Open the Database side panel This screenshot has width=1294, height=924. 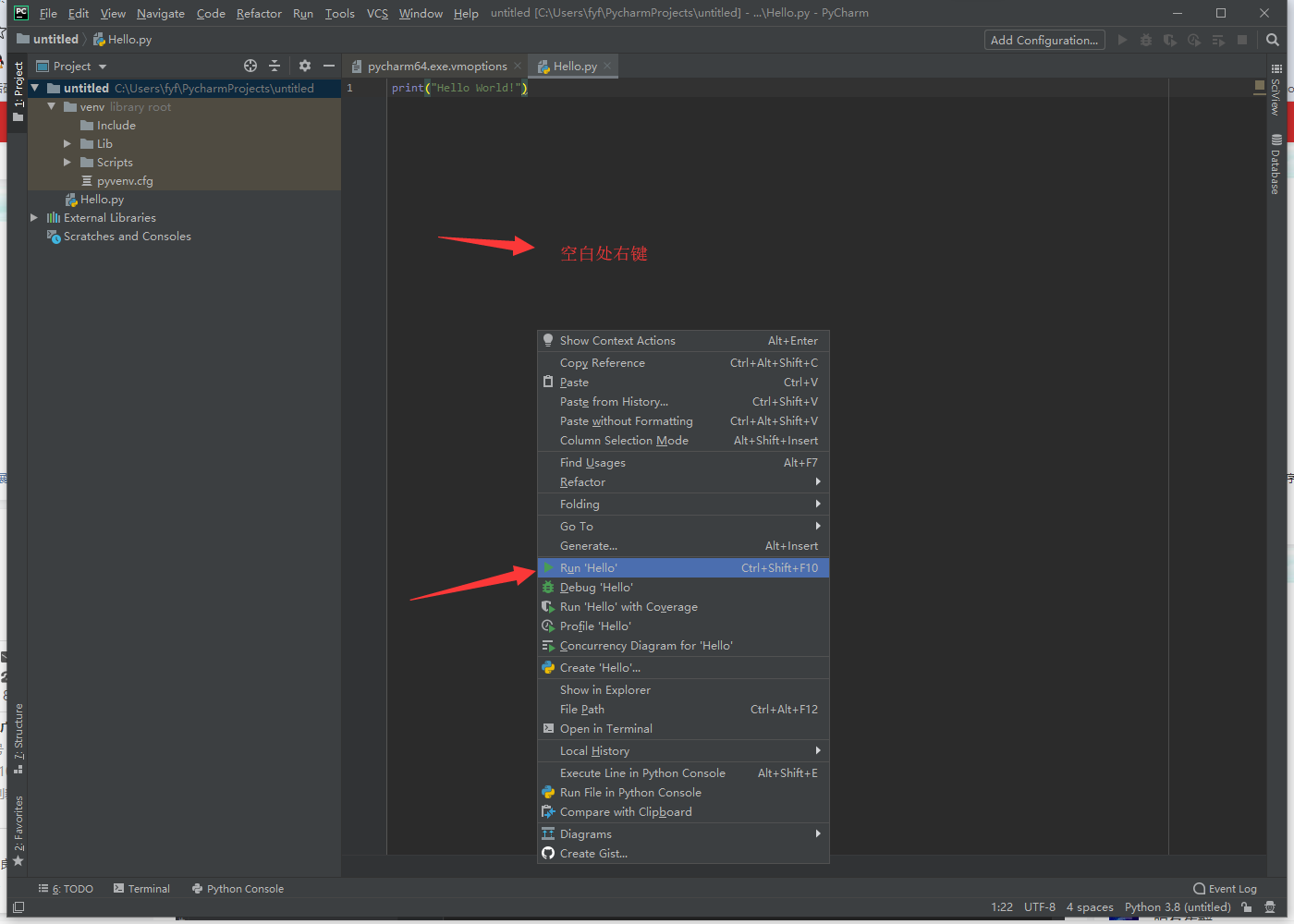[1276, 164]
